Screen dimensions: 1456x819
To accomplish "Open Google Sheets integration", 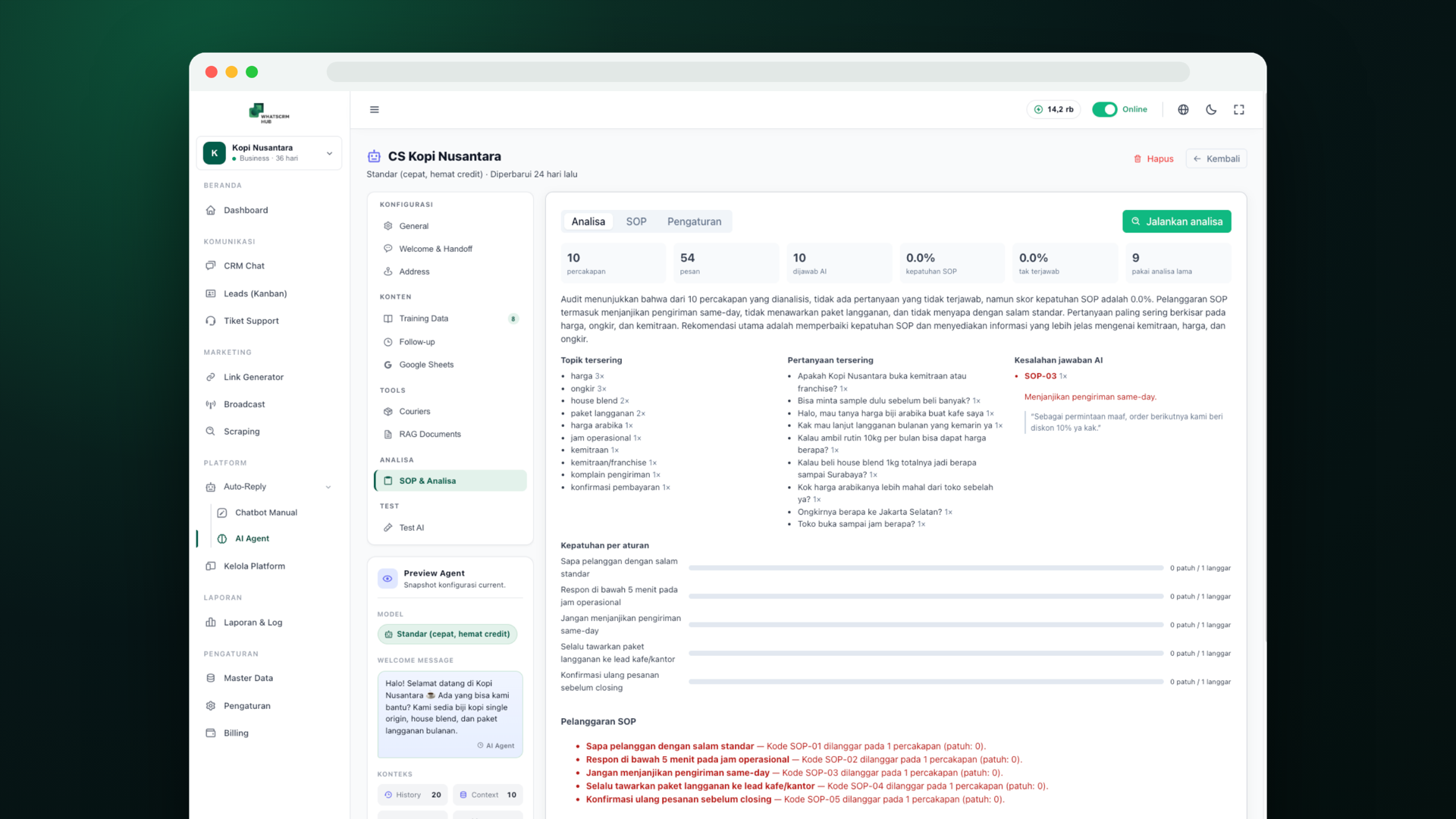I will pyautogui.click(x=450, y=365).
